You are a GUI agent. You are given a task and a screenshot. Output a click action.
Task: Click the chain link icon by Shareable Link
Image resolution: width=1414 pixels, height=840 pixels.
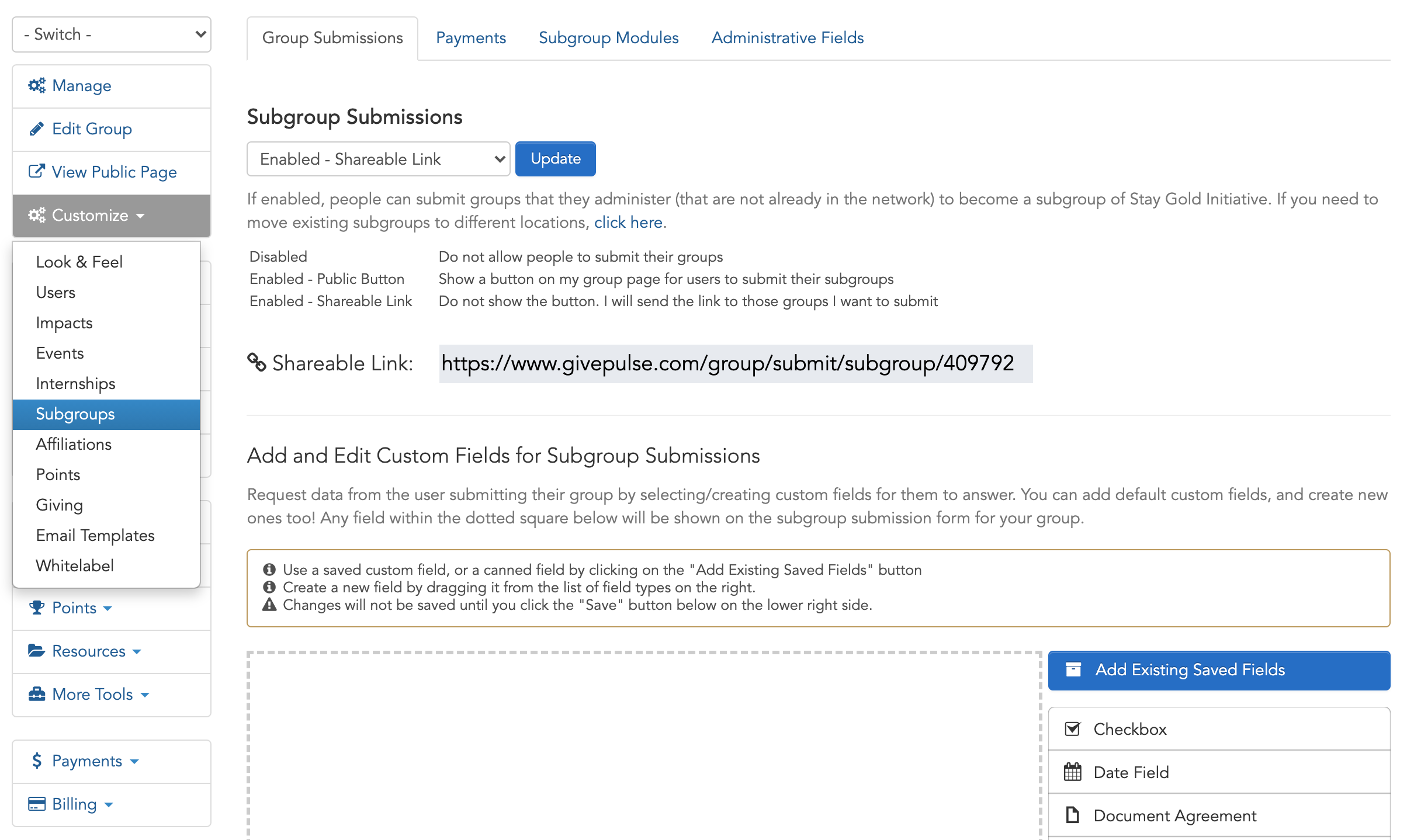tap(257, 363)
